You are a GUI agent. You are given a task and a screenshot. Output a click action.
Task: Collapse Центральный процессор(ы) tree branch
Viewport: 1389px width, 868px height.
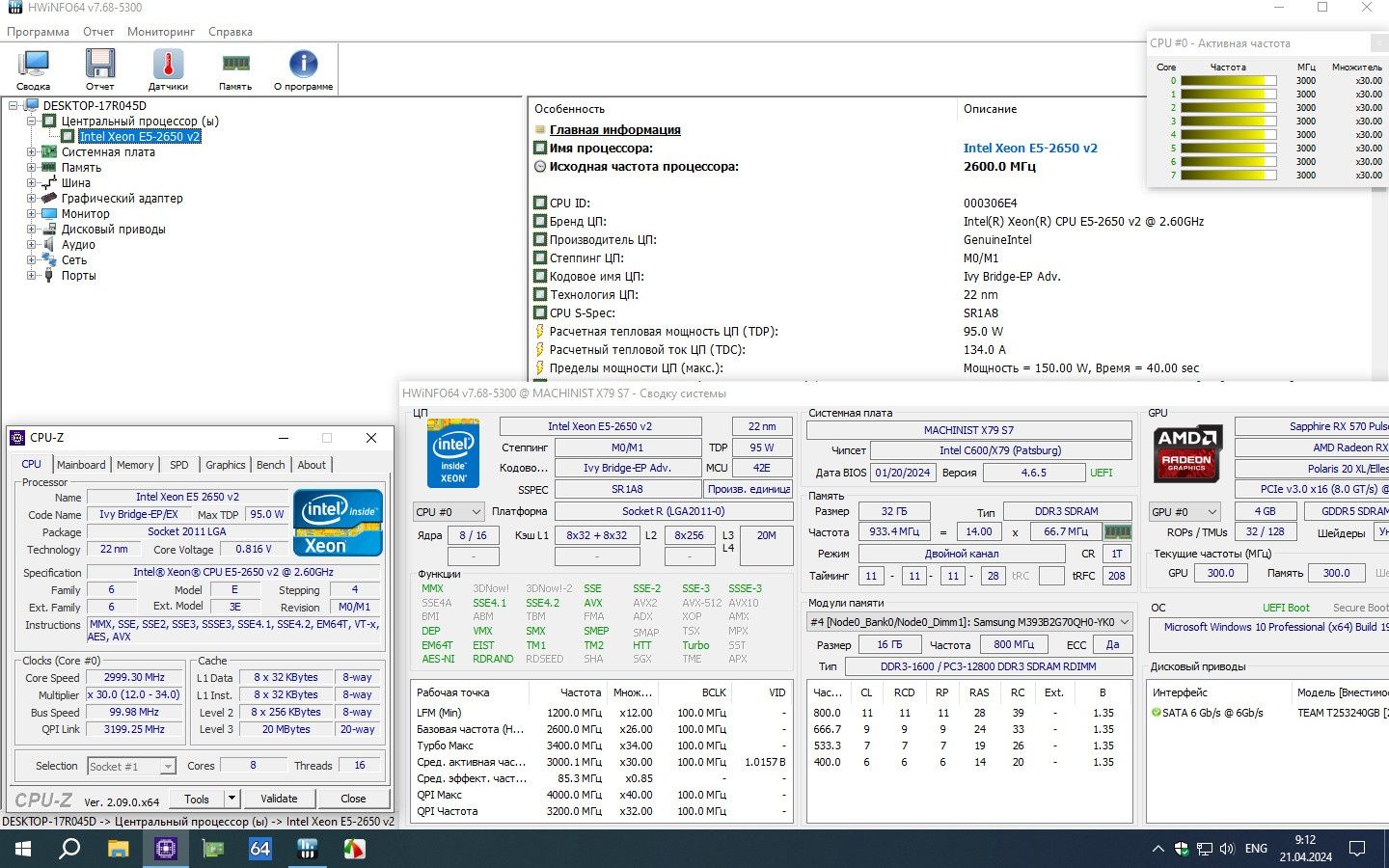32,122
